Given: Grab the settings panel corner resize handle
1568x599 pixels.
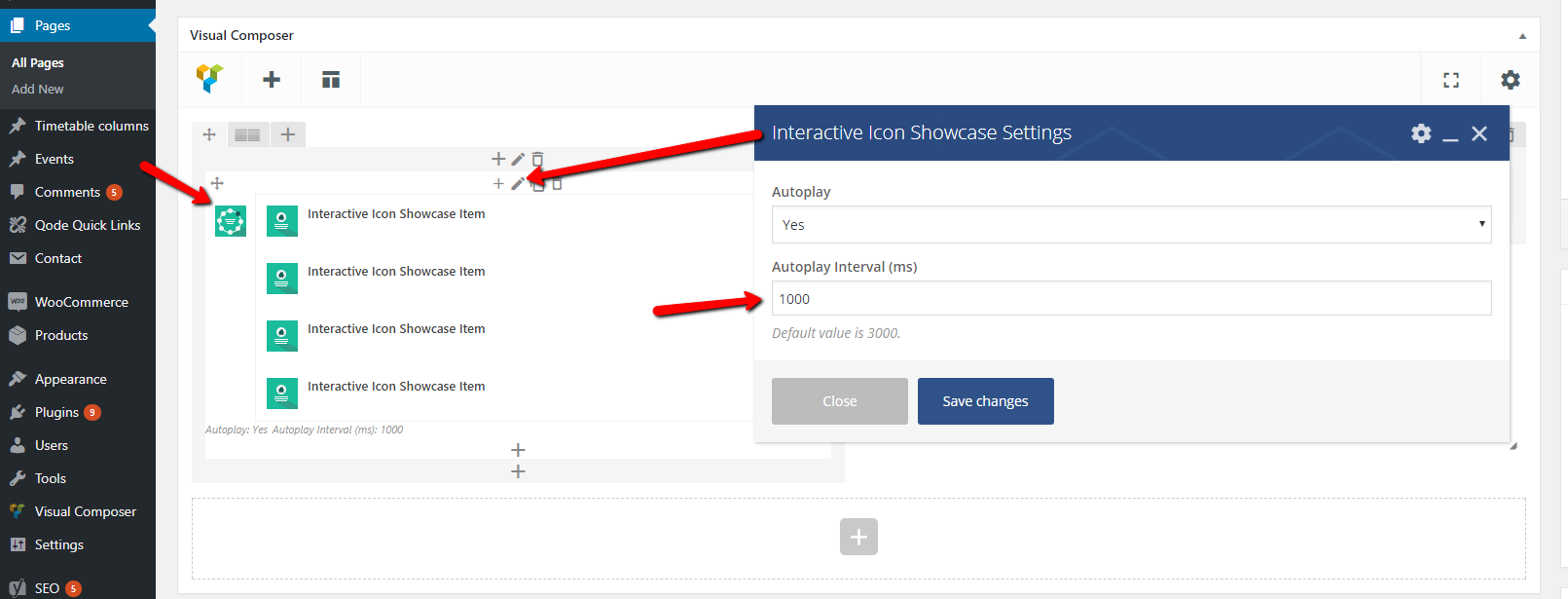Looking at the screenshot, I should click(1513, 445).
